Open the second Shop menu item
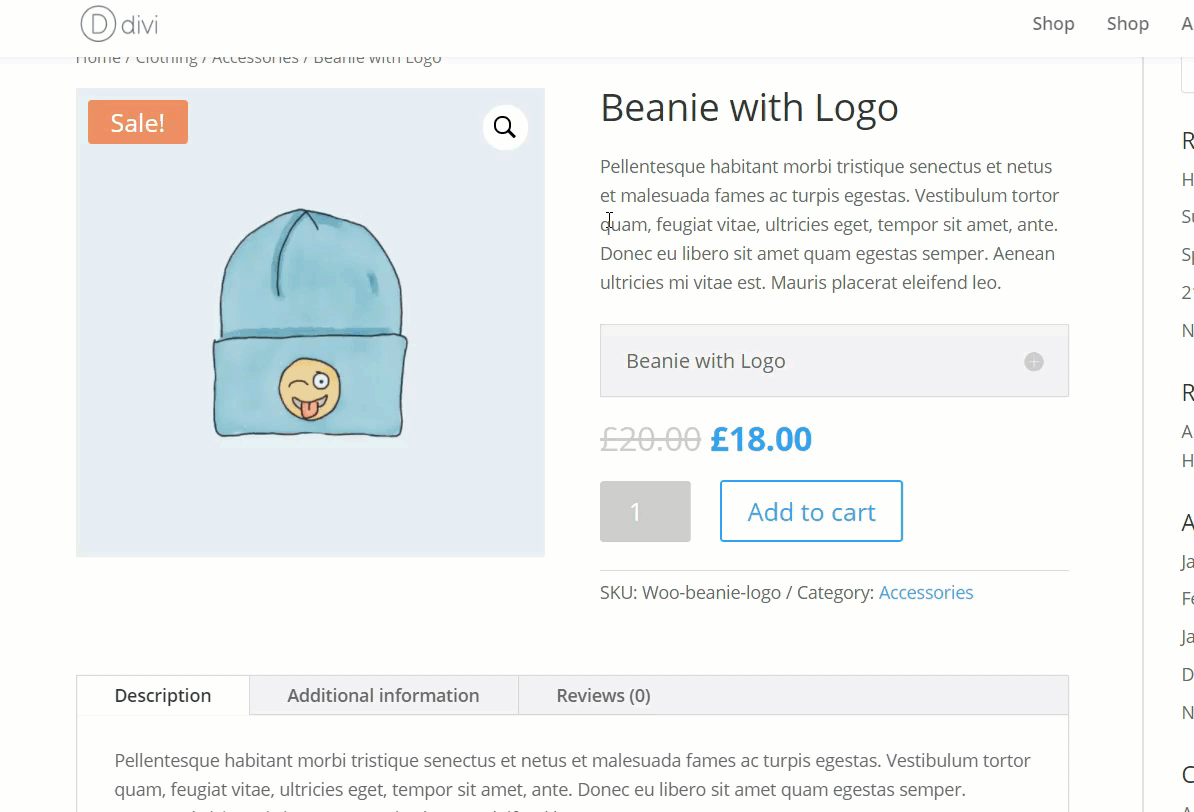The image size is (1194, 812). tap(1127, 24)
